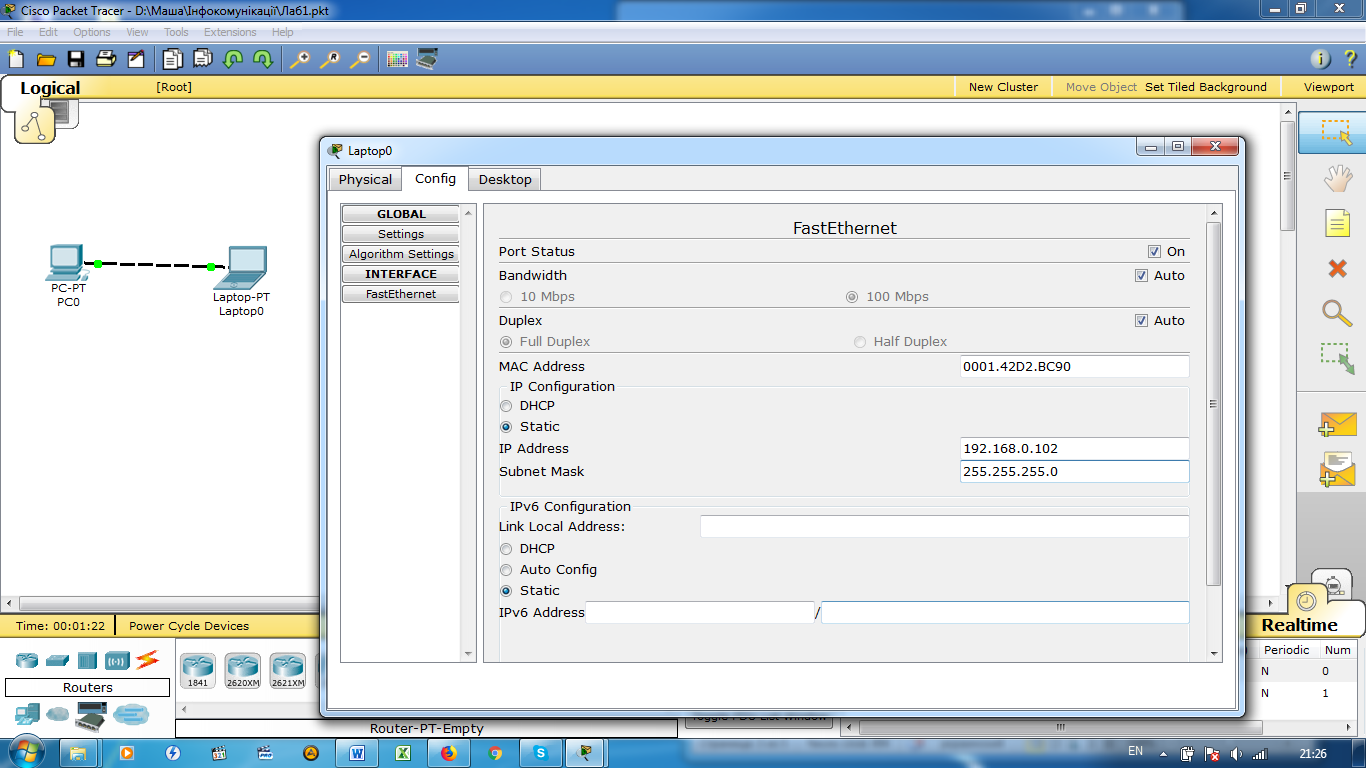Open Skype from the taskbar

pyautogui.click(x=541, y=752)
